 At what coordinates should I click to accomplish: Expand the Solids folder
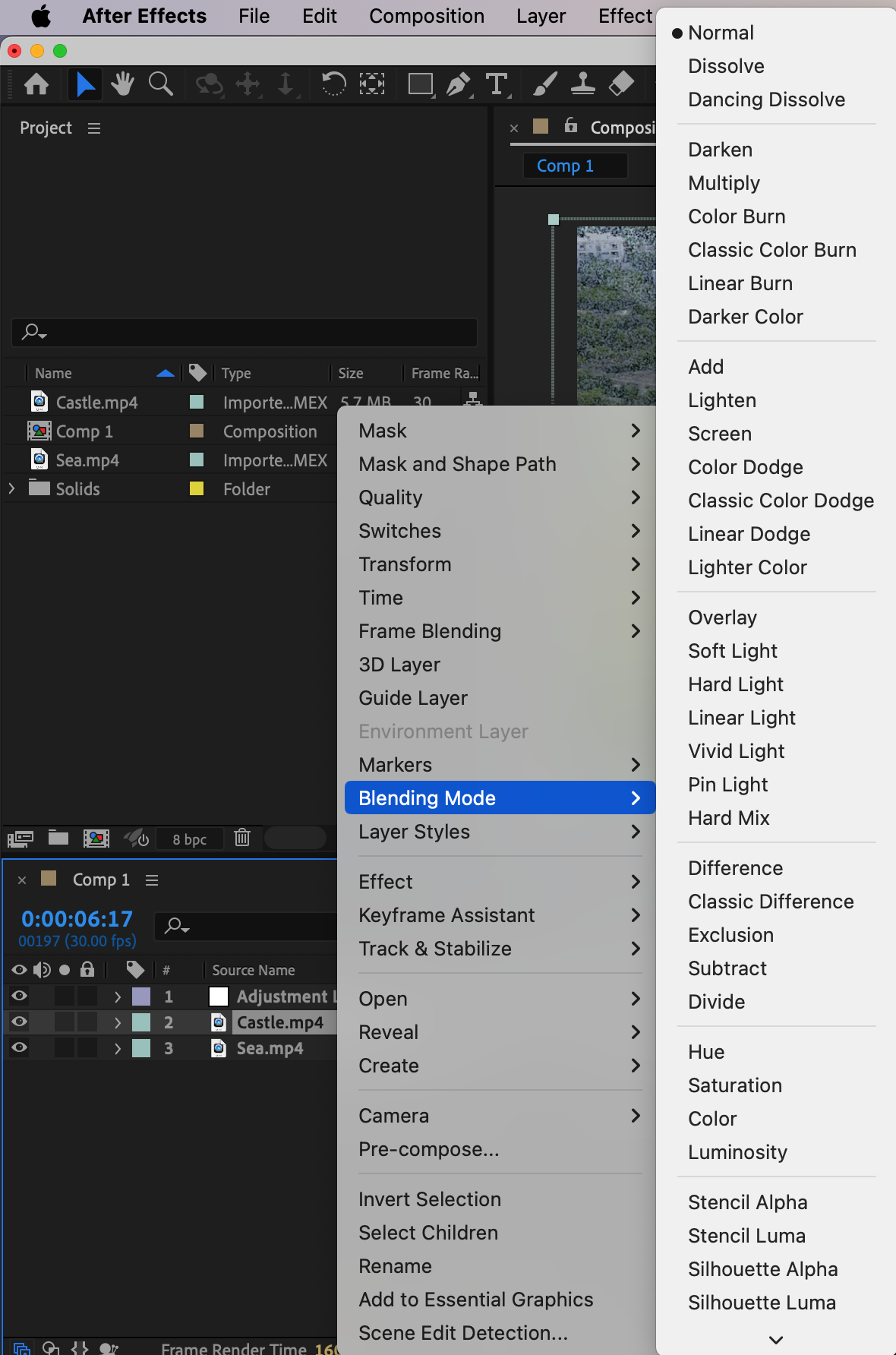coord(11,488)
